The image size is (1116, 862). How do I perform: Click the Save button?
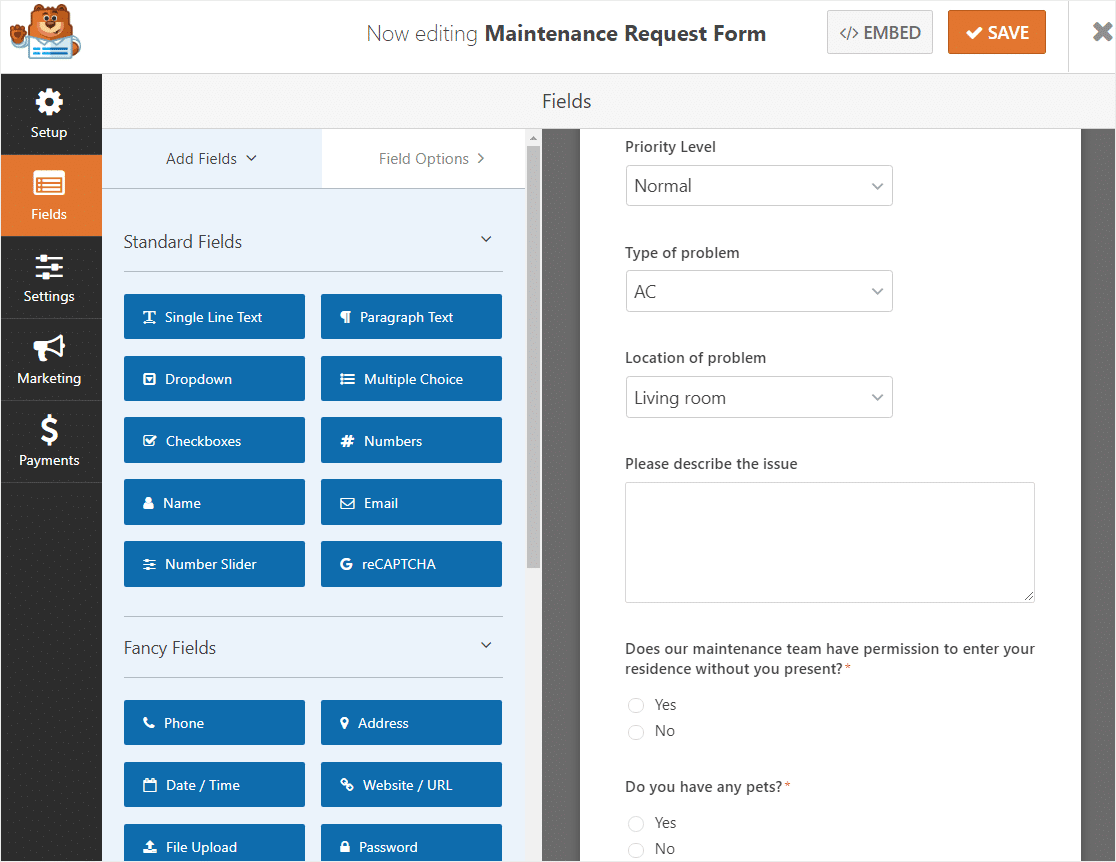click(x=996, y=33)
